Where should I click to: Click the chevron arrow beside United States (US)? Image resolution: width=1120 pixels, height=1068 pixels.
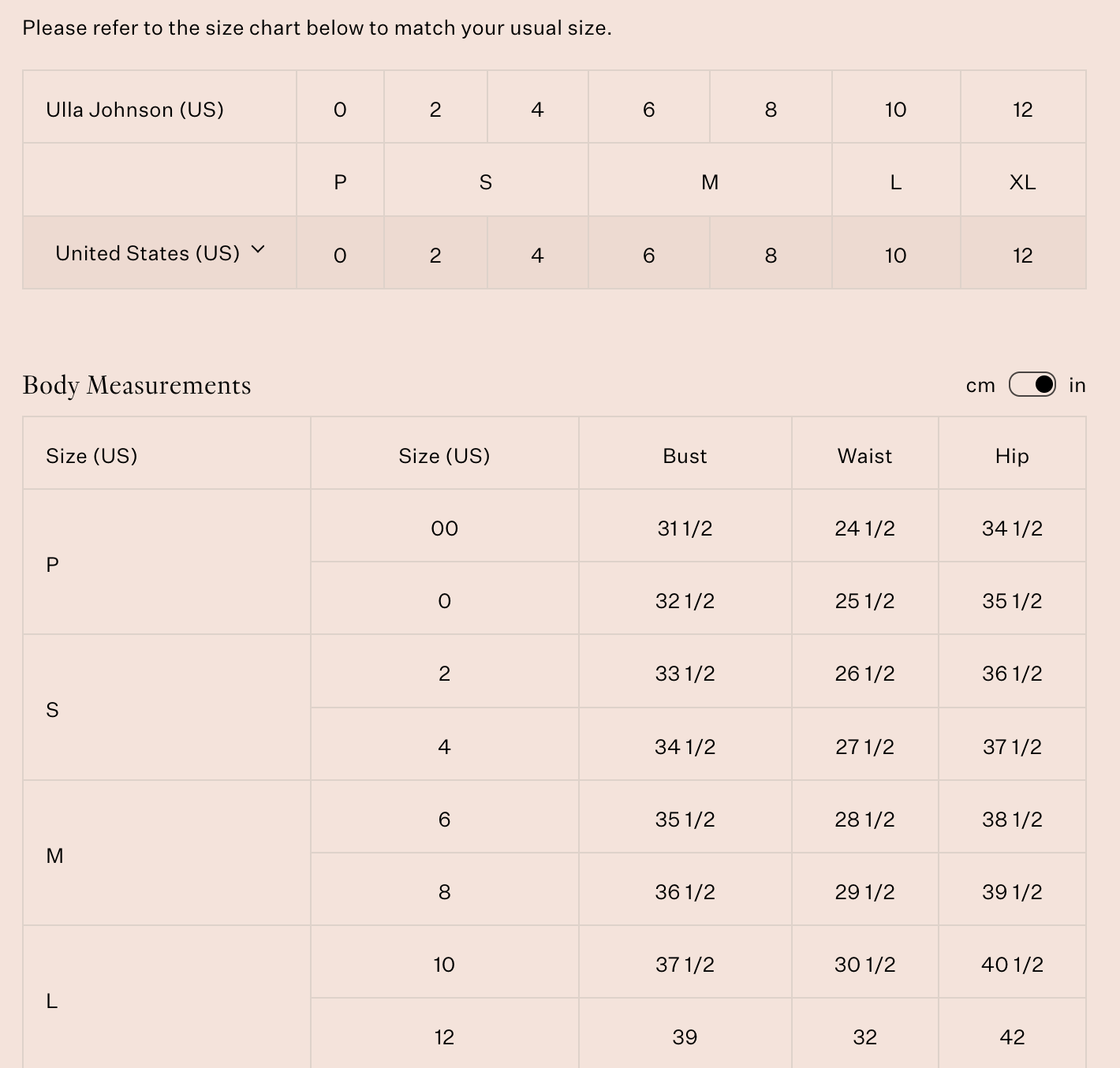click(258, 250)
